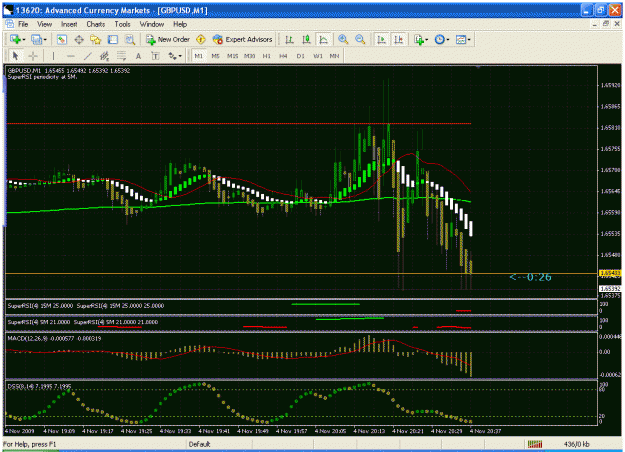Click the connection status bars indicator
This screenshot has height=452, width=625.
535,444
